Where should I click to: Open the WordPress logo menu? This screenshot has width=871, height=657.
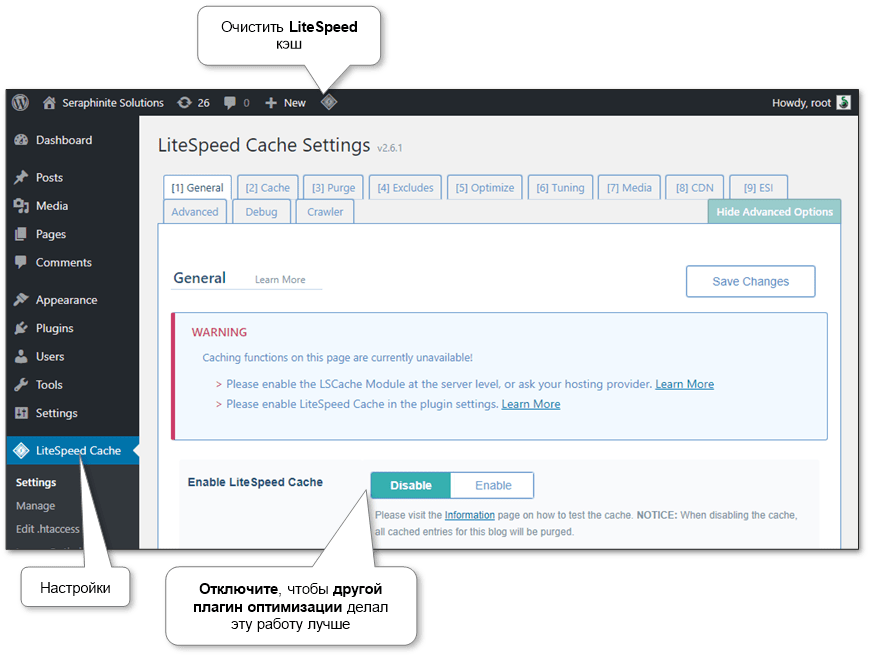[21, 102]
